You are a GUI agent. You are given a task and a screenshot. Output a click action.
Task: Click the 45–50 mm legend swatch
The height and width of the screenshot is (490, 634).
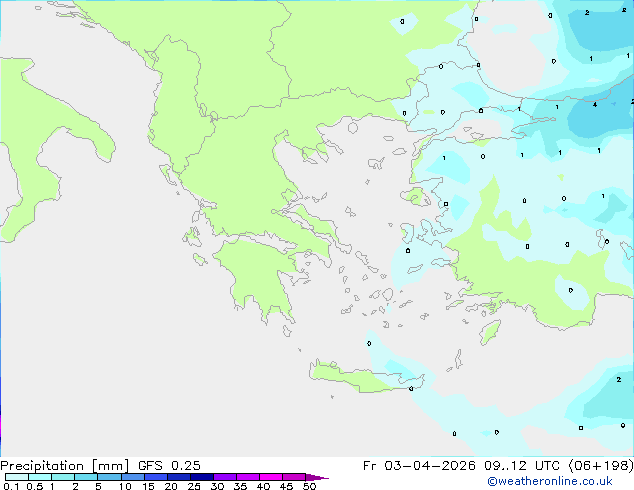(294, 477)
